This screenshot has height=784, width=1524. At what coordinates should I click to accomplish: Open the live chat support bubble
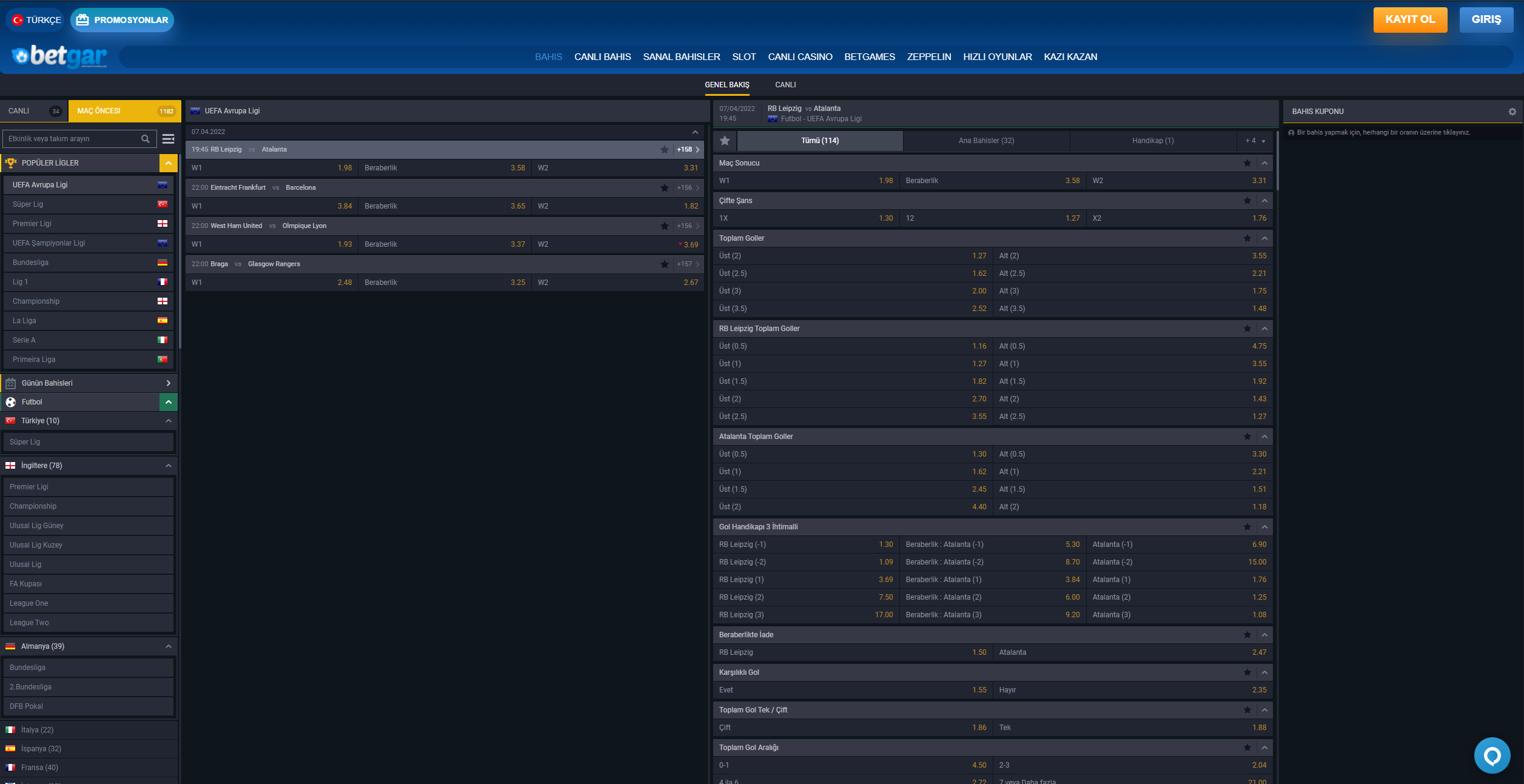click(x=1492, y=755)
